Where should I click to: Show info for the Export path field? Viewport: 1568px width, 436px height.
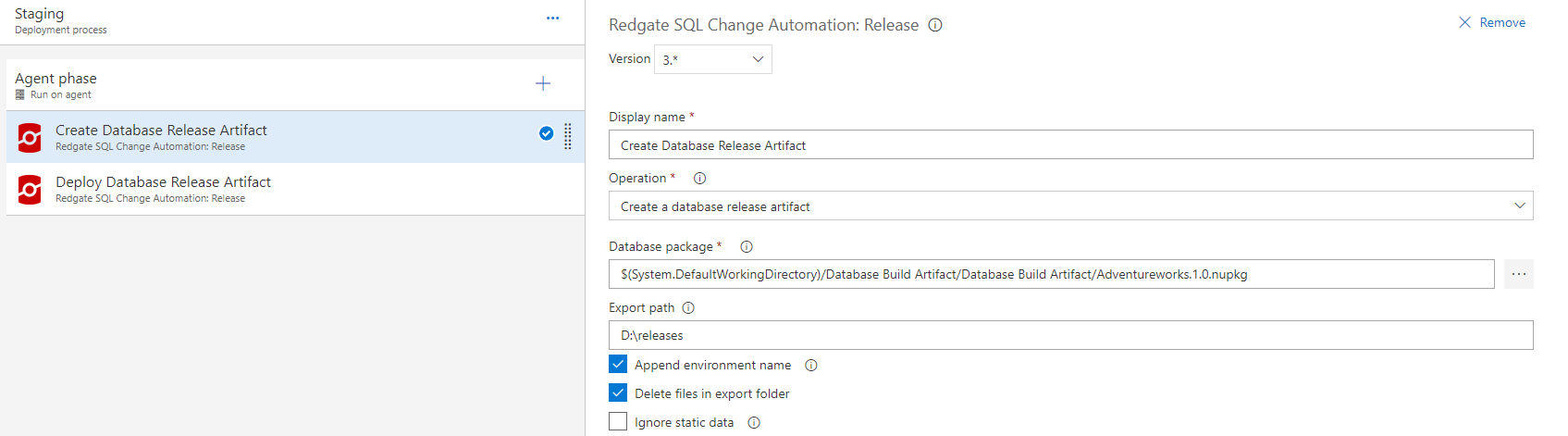click(688, 308)
